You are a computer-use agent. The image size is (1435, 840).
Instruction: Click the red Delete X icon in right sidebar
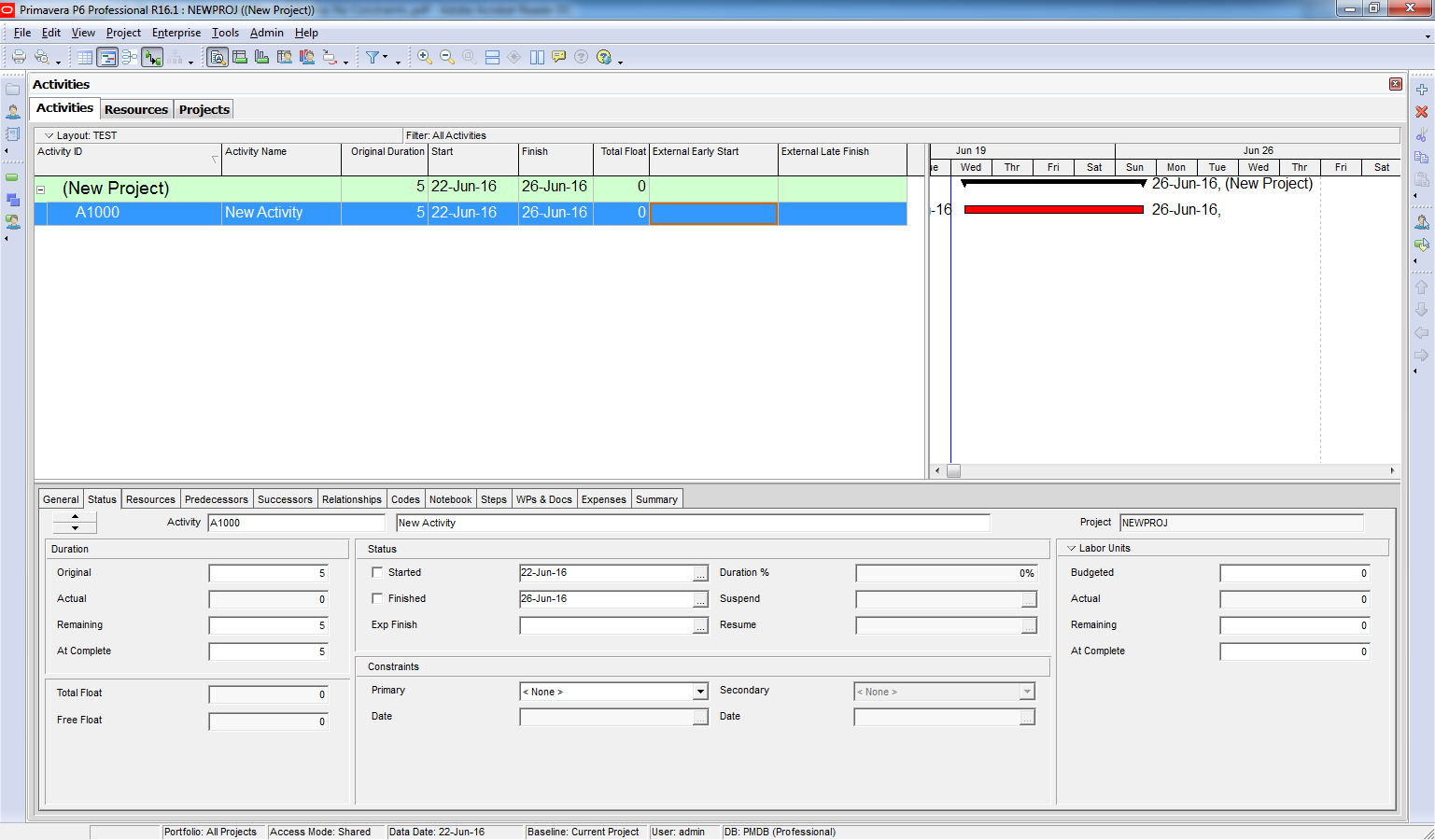pos(1421,112)
